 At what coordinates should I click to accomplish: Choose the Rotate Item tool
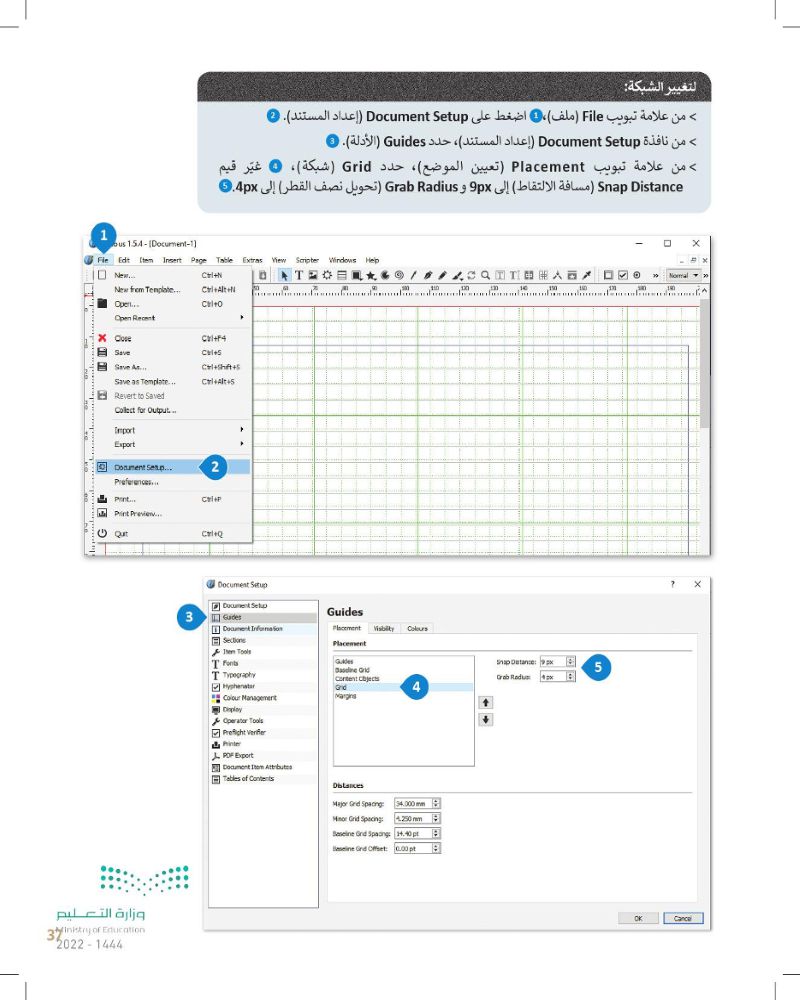471,276
